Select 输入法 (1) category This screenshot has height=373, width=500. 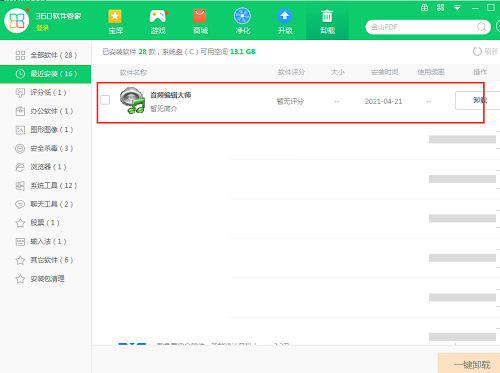46,241
